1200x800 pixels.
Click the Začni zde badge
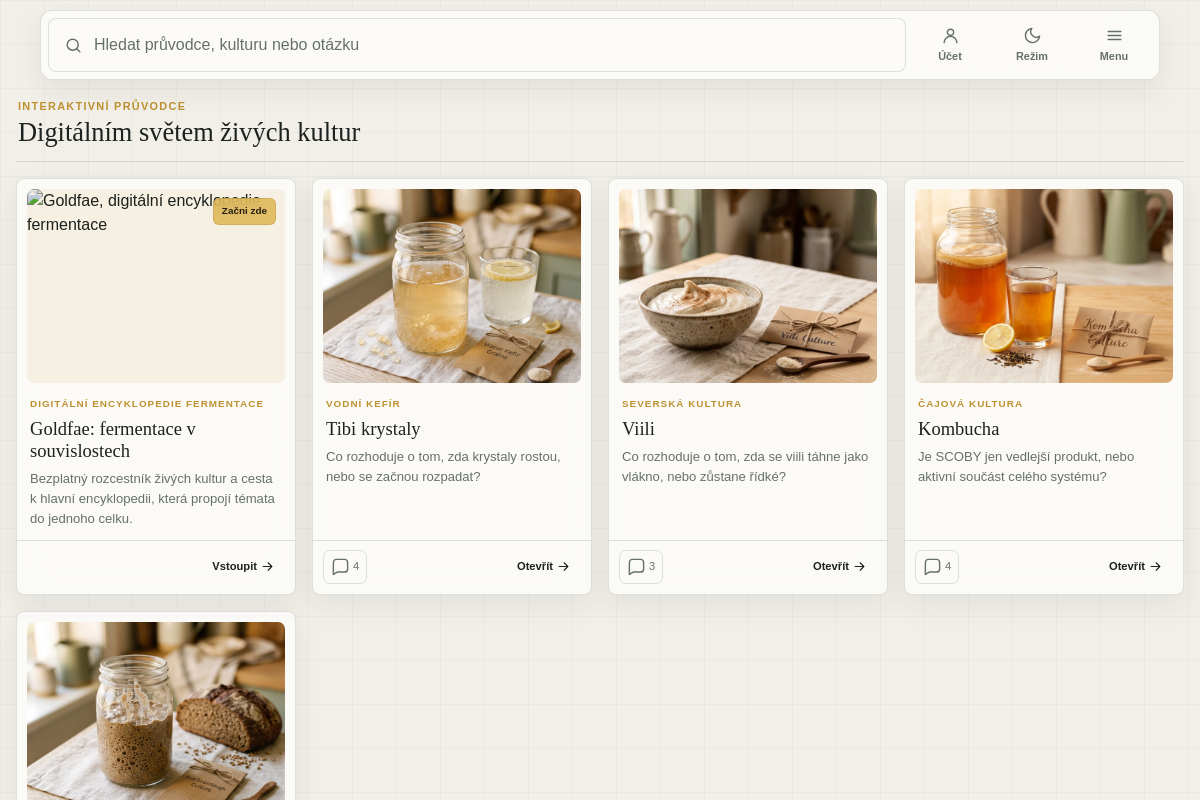(244, 211)
